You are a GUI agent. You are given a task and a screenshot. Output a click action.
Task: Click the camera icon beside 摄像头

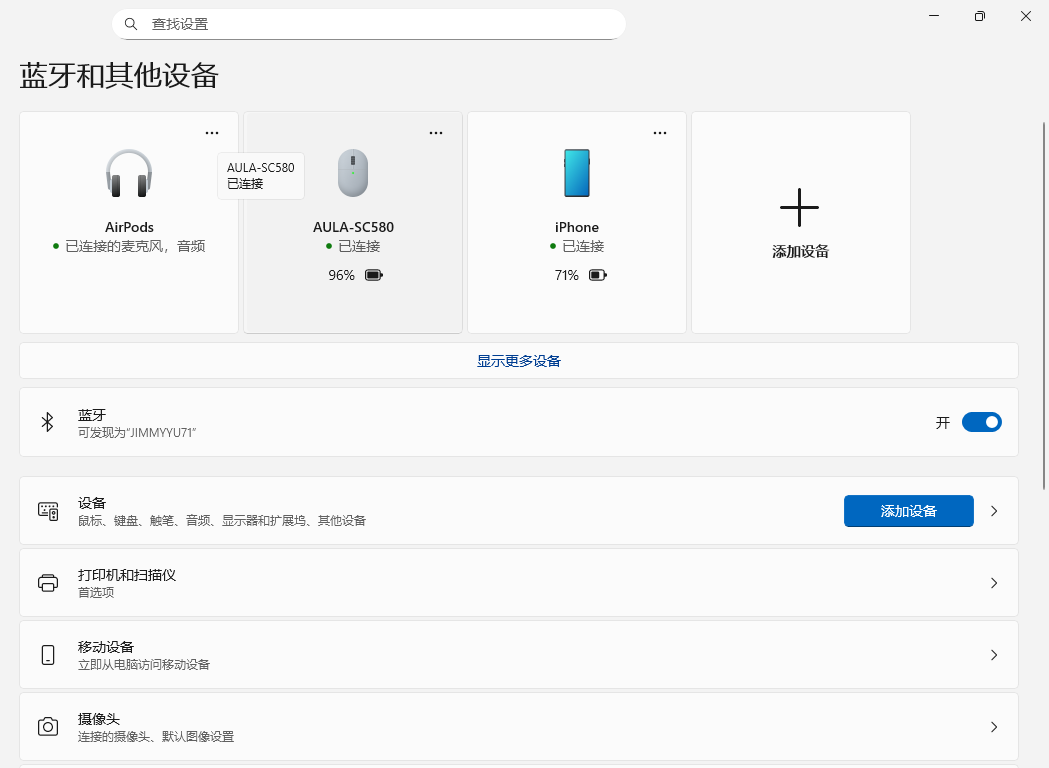[x=47, y=727]
